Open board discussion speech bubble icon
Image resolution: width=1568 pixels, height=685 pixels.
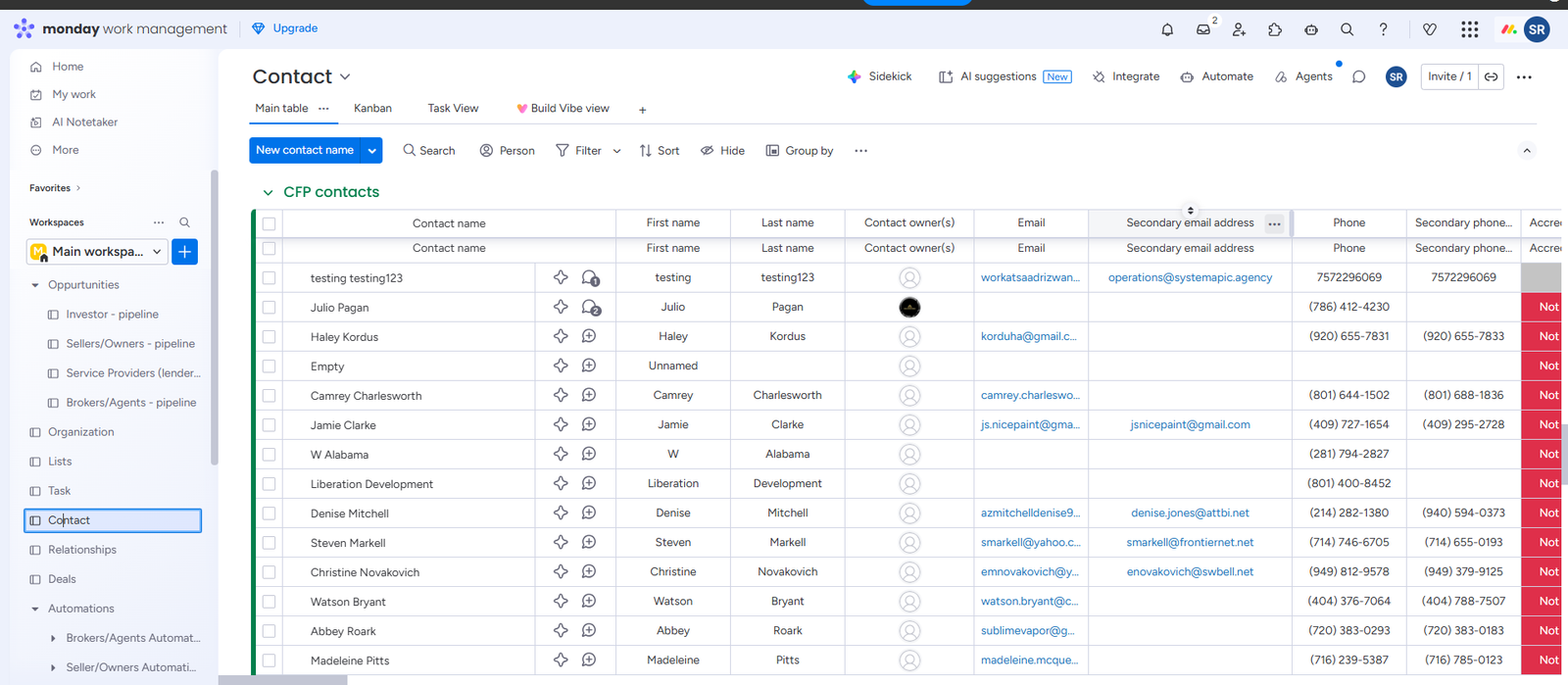[x=1358, y=76]
